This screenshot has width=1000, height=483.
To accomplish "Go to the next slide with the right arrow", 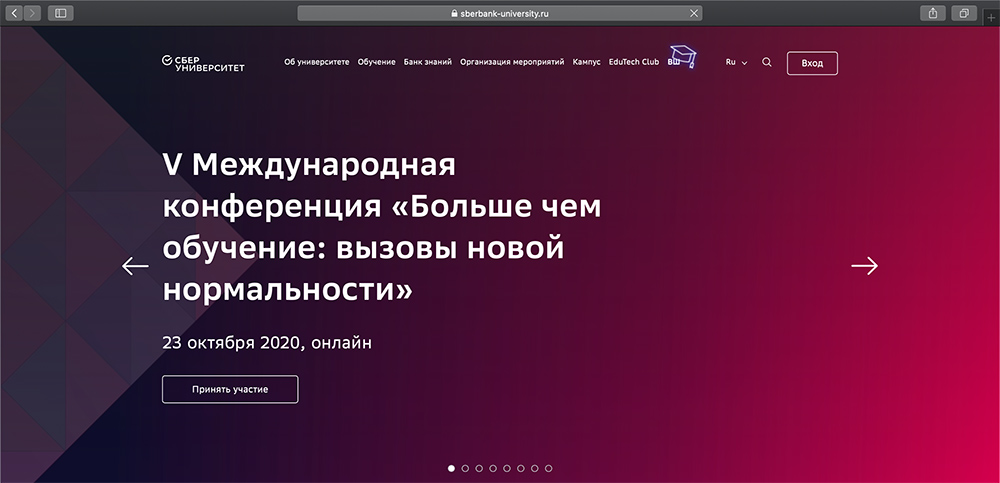I will tap(864, 265).
